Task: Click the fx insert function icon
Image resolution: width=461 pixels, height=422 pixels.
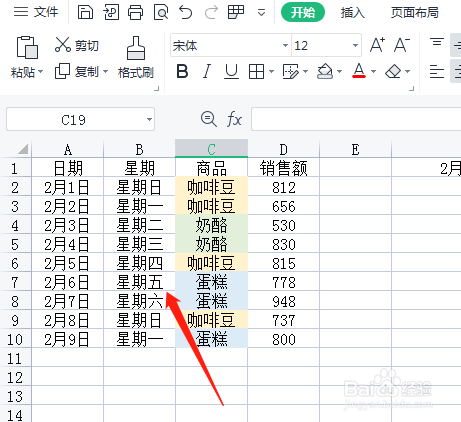Action: click(234, 119)
